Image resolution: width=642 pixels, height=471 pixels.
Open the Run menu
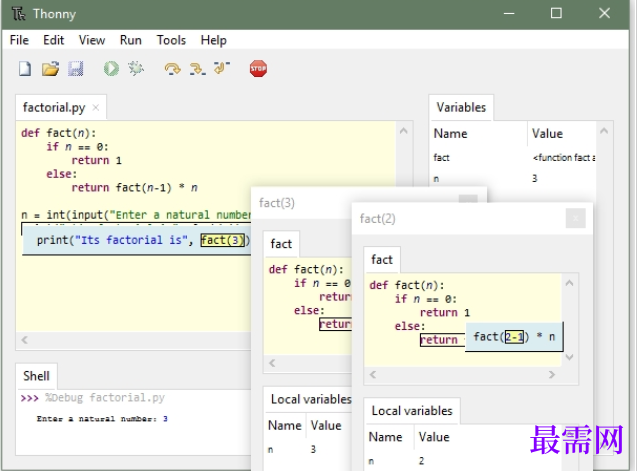tap(131, 40)
